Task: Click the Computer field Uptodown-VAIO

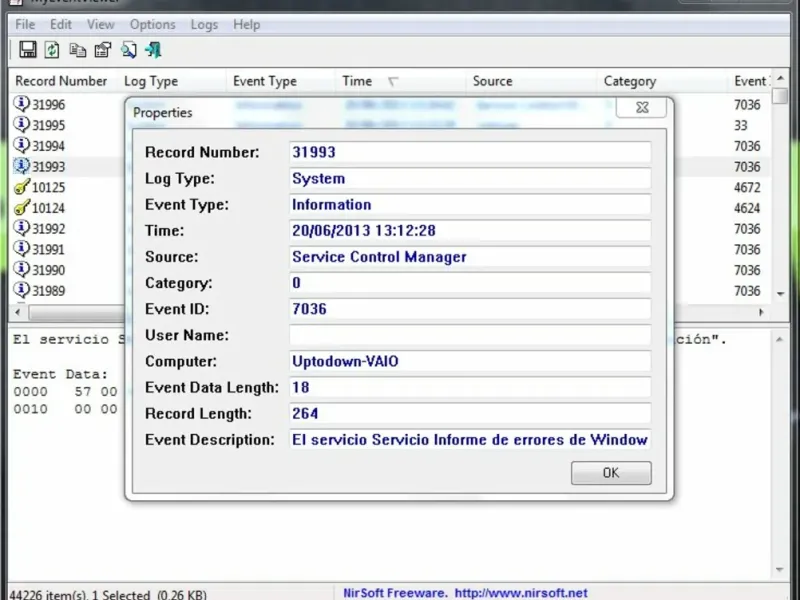Action: (x=470, y=361)
